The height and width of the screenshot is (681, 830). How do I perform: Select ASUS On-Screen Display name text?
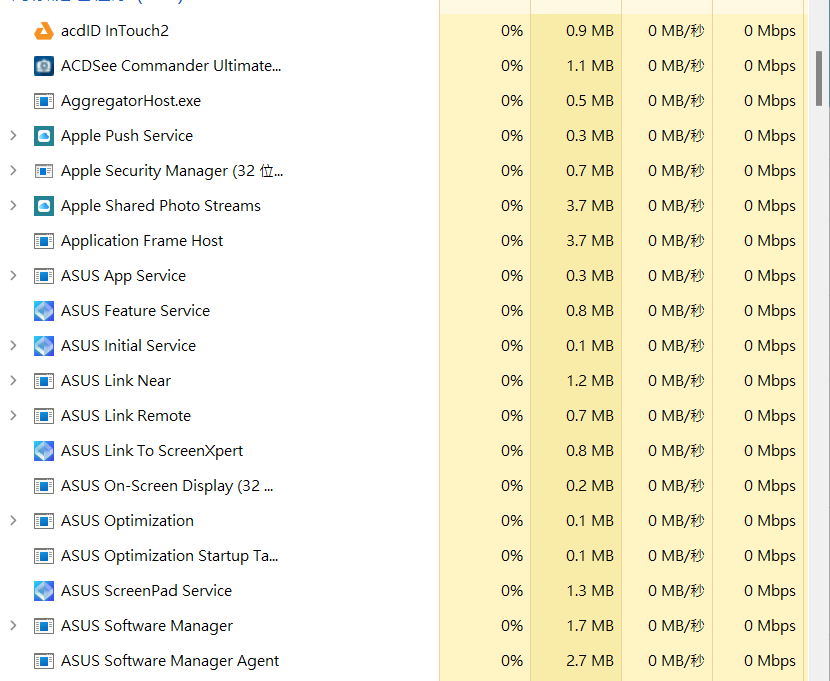tap(167, 486)
